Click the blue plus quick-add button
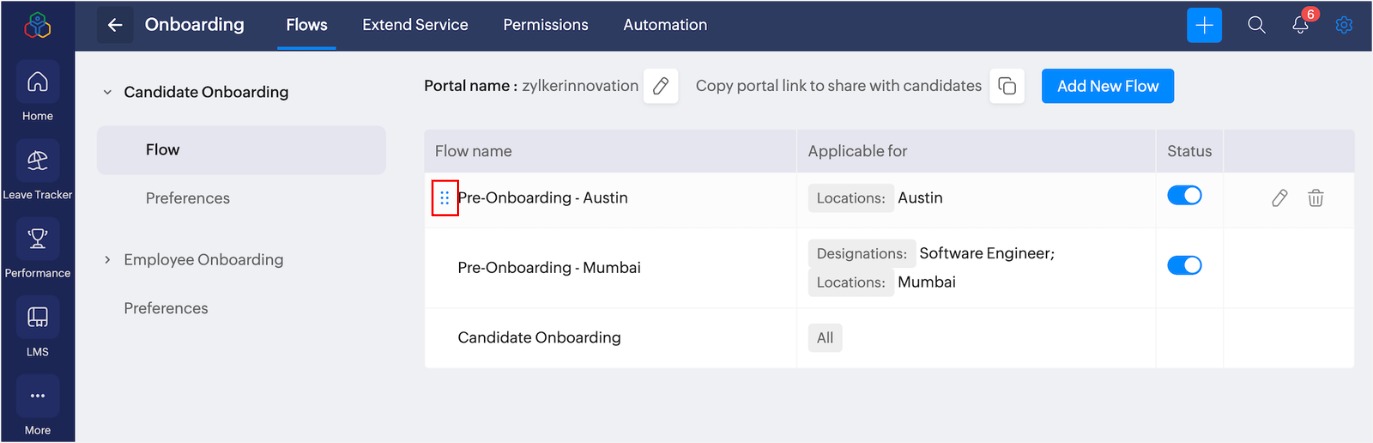 click(1204, 26)
